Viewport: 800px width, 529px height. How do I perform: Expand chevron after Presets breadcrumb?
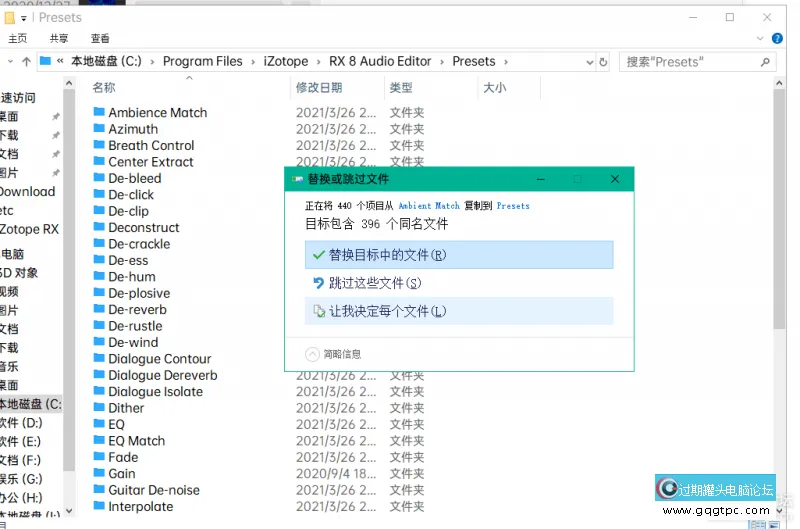[x=506, y=62]
